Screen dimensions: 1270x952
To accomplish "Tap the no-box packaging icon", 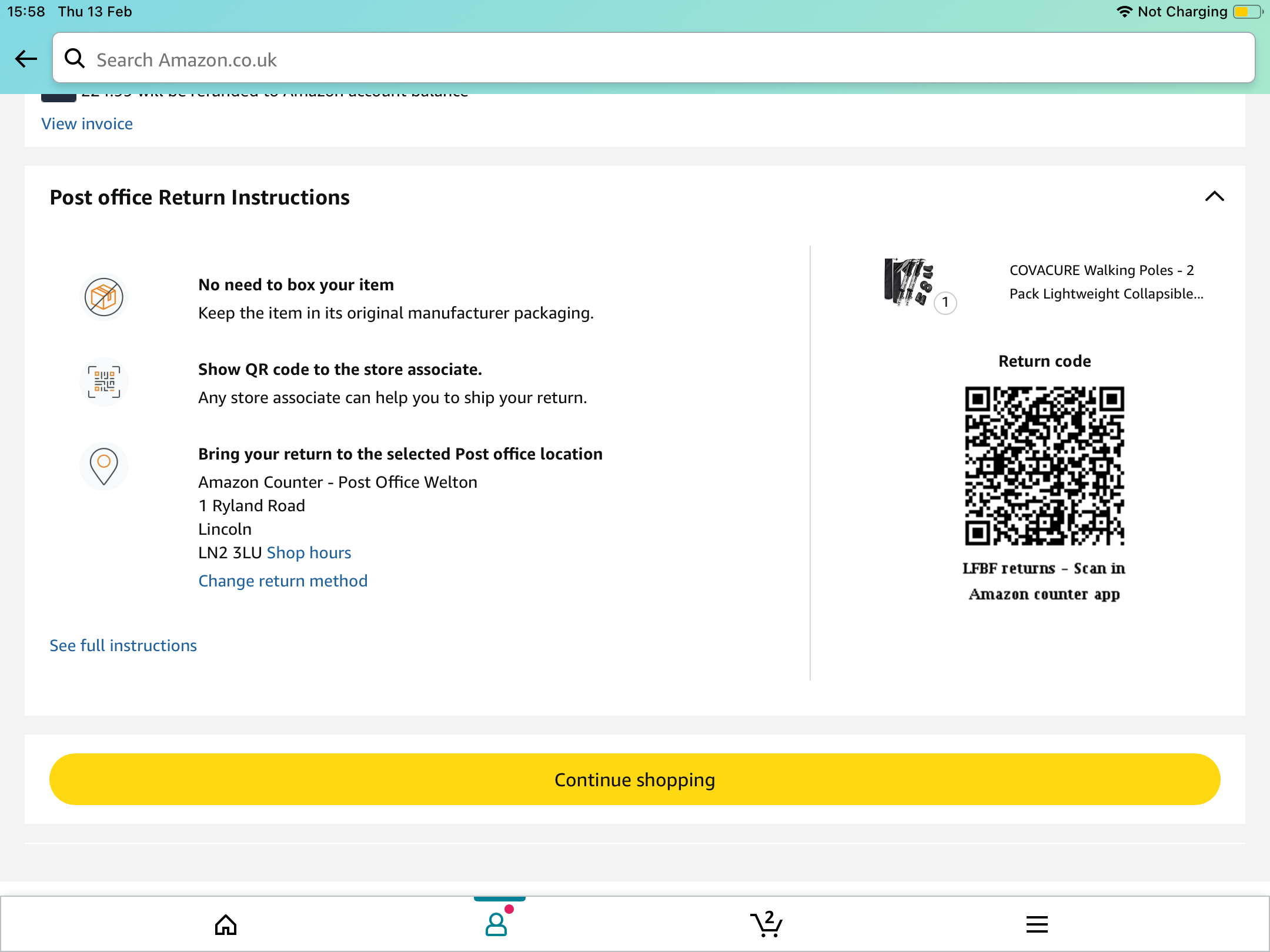I will (103, 297).
